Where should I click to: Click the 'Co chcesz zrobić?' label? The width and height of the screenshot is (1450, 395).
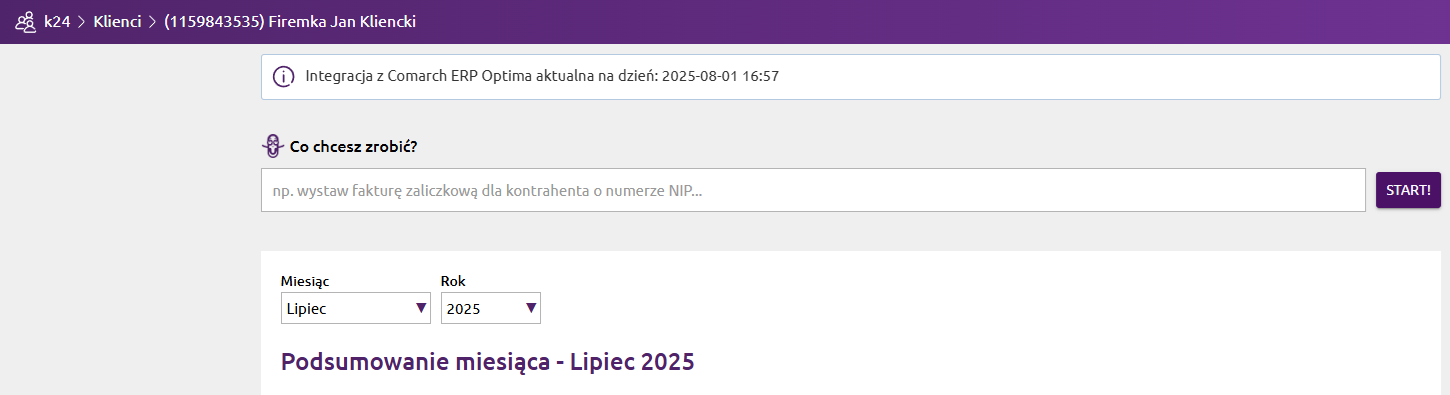353,146
